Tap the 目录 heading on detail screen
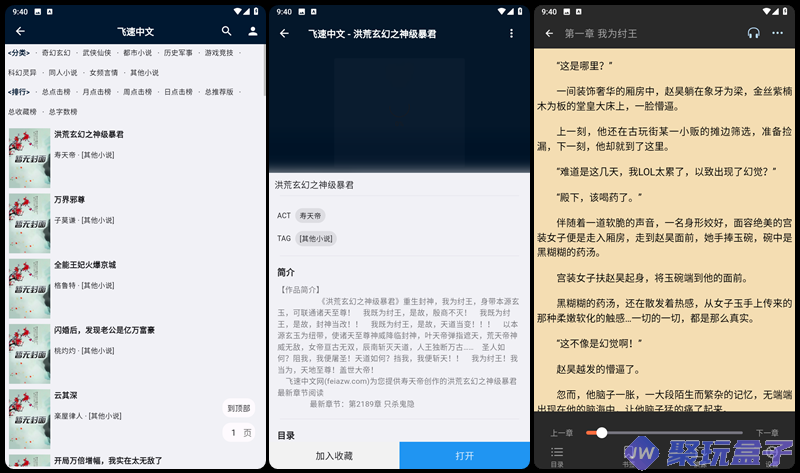This screenshot has height=473, width=800. click(286, 436)
